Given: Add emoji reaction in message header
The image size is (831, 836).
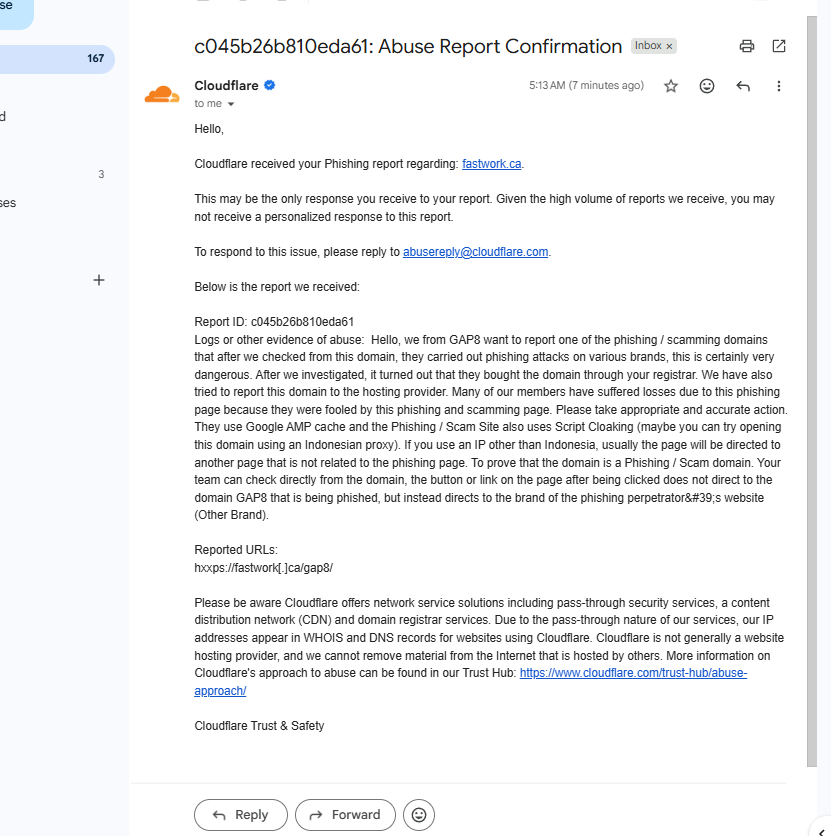Looking at the screenshot, I should (707, 86).
